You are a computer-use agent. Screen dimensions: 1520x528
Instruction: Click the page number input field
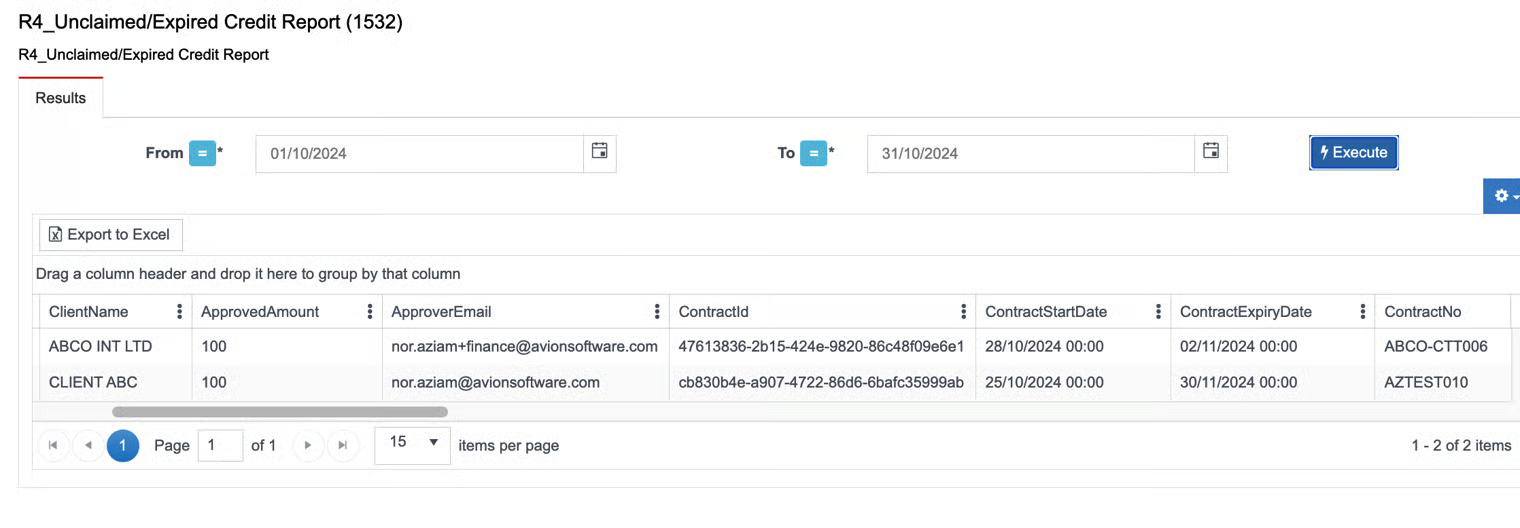[221, 445]
